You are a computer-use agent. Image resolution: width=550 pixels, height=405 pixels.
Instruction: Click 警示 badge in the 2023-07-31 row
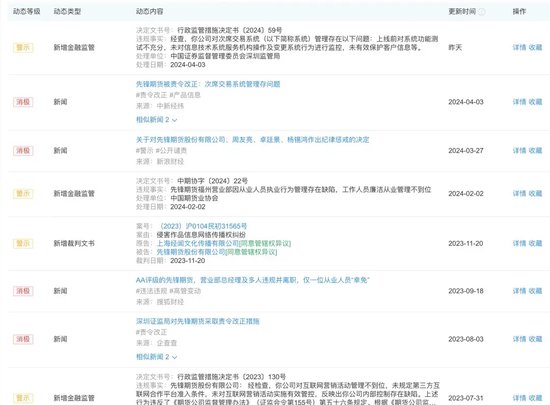click(x=23, y=398)
